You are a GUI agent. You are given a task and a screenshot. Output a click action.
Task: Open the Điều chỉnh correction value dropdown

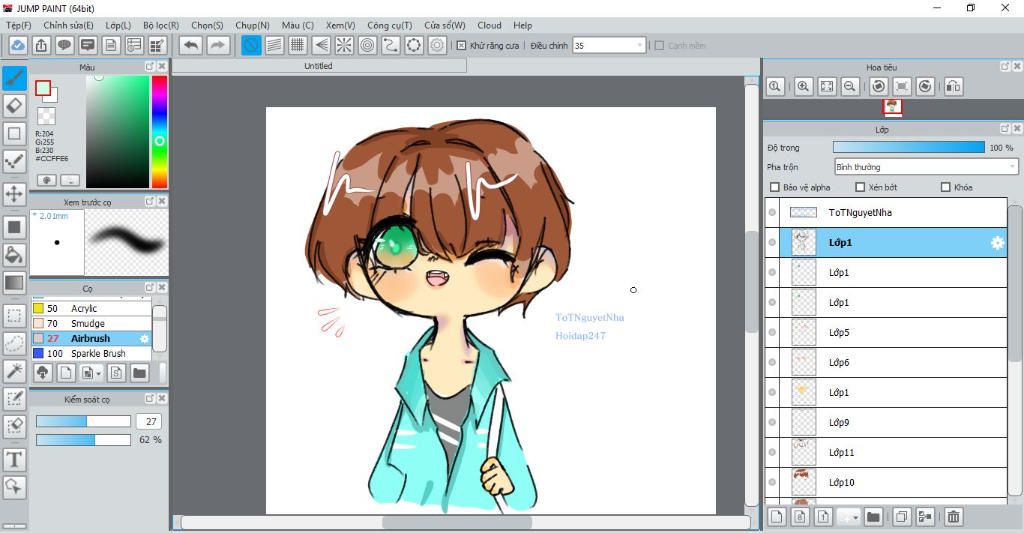pyautogui.click(x=609, y=45)
